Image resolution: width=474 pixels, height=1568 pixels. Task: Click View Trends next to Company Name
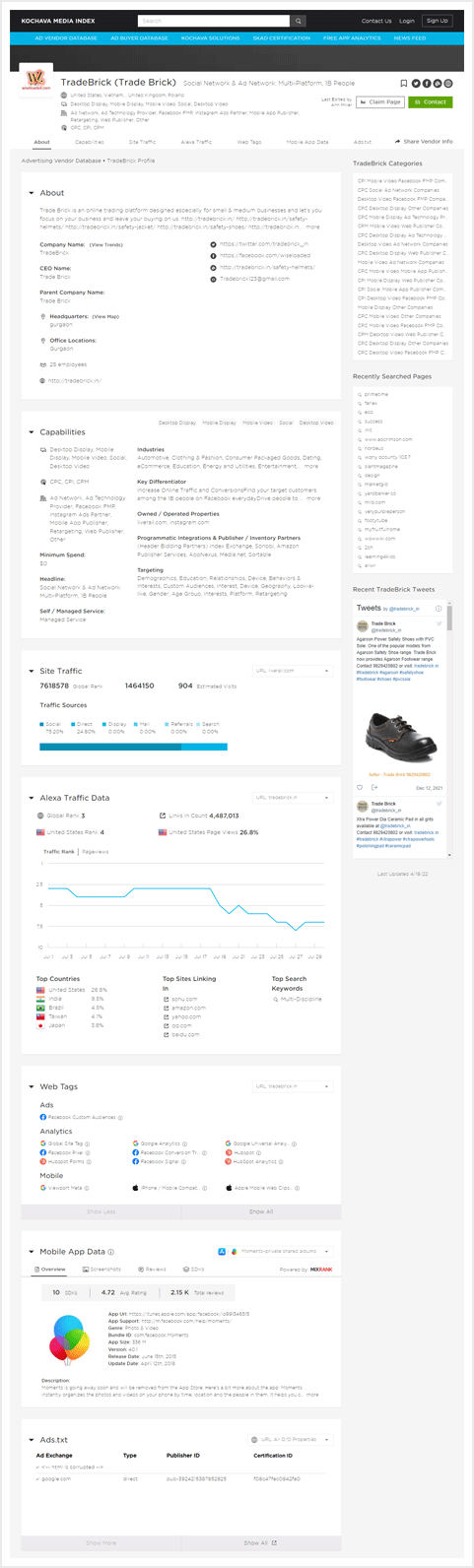pos(106,244)
